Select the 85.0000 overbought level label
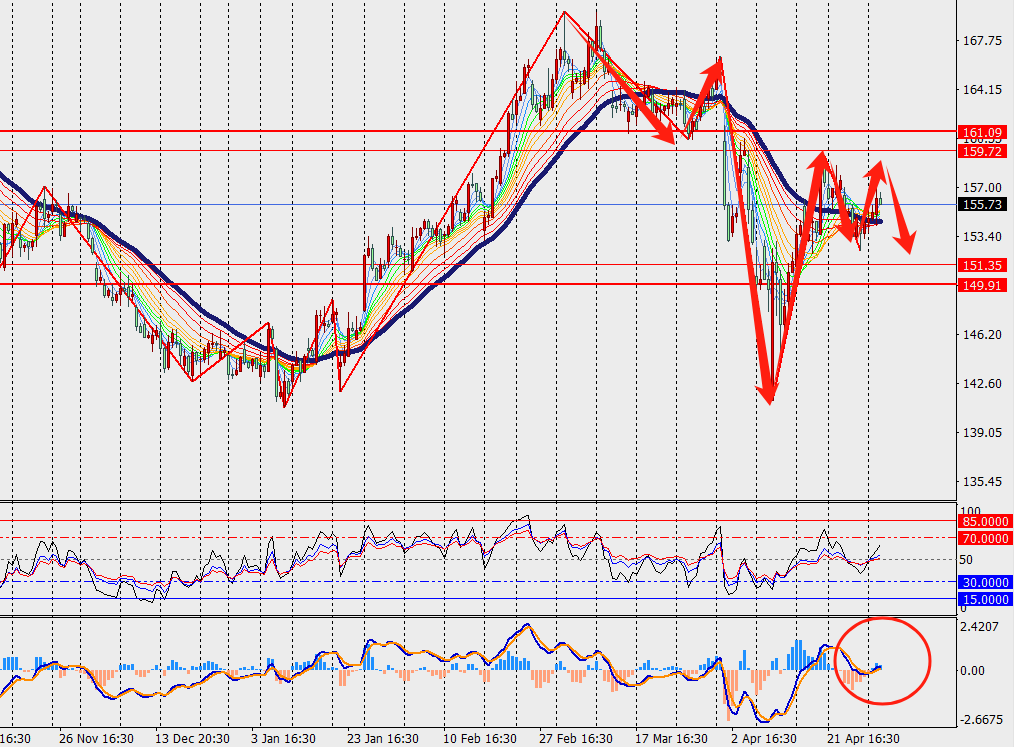 [x=984, y=521]
